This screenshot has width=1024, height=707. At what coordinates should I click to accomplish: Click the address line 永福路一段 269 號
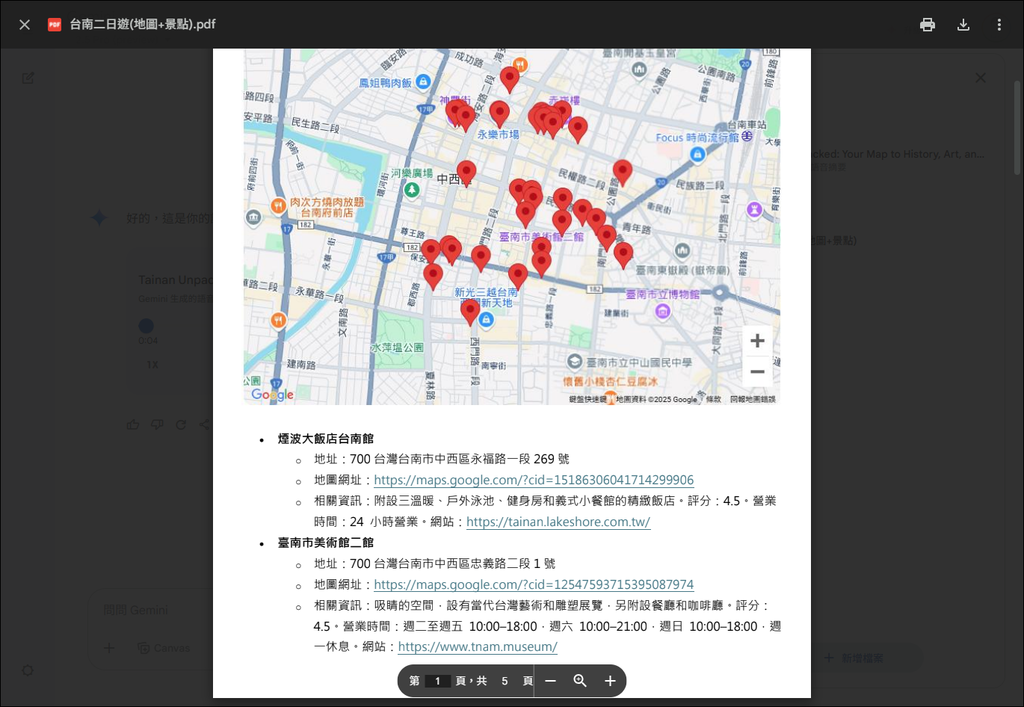441,460
